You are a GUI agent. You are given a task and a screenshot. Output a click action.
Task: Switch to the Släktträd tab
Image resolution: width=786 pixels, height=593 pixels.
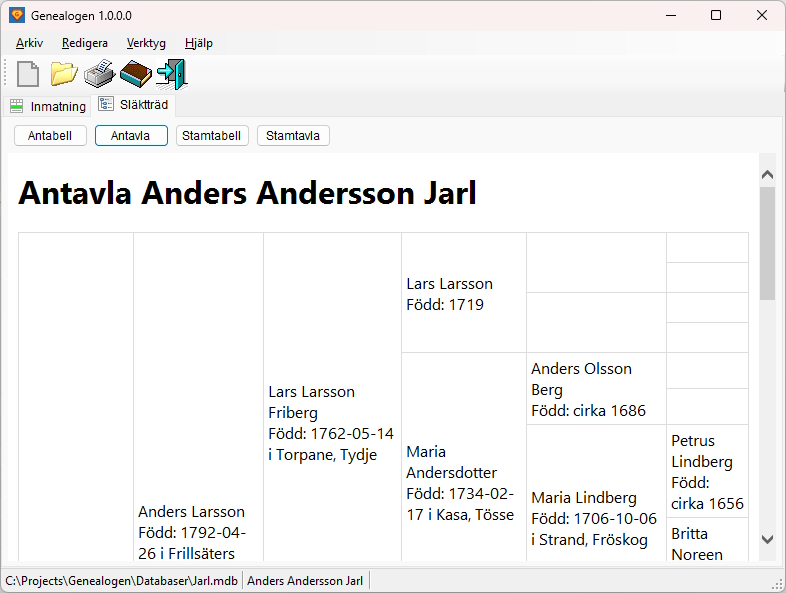point(133,104)
